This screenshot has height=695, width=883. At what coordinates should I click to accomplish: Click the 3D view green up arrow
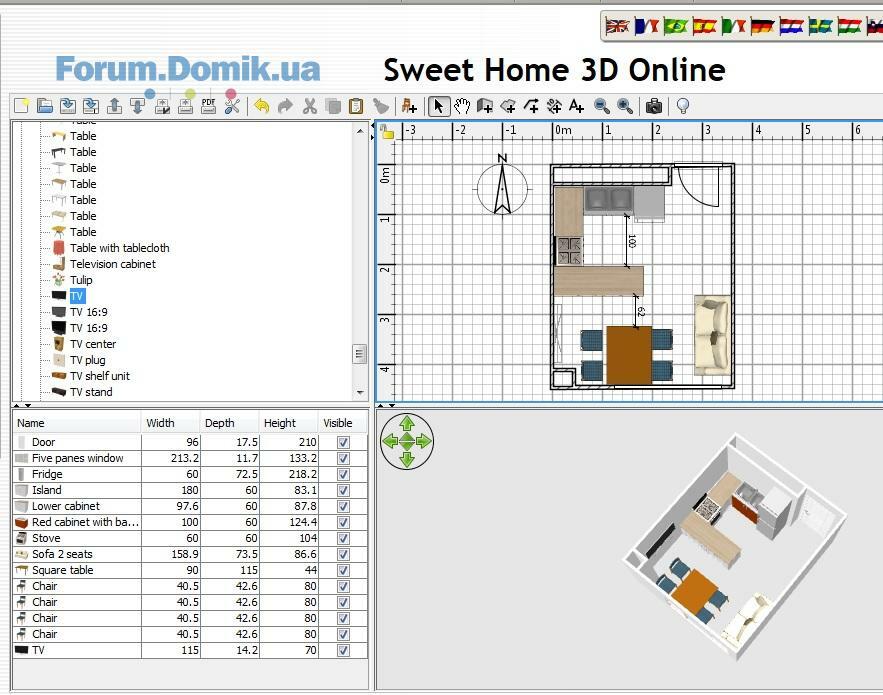407,422
